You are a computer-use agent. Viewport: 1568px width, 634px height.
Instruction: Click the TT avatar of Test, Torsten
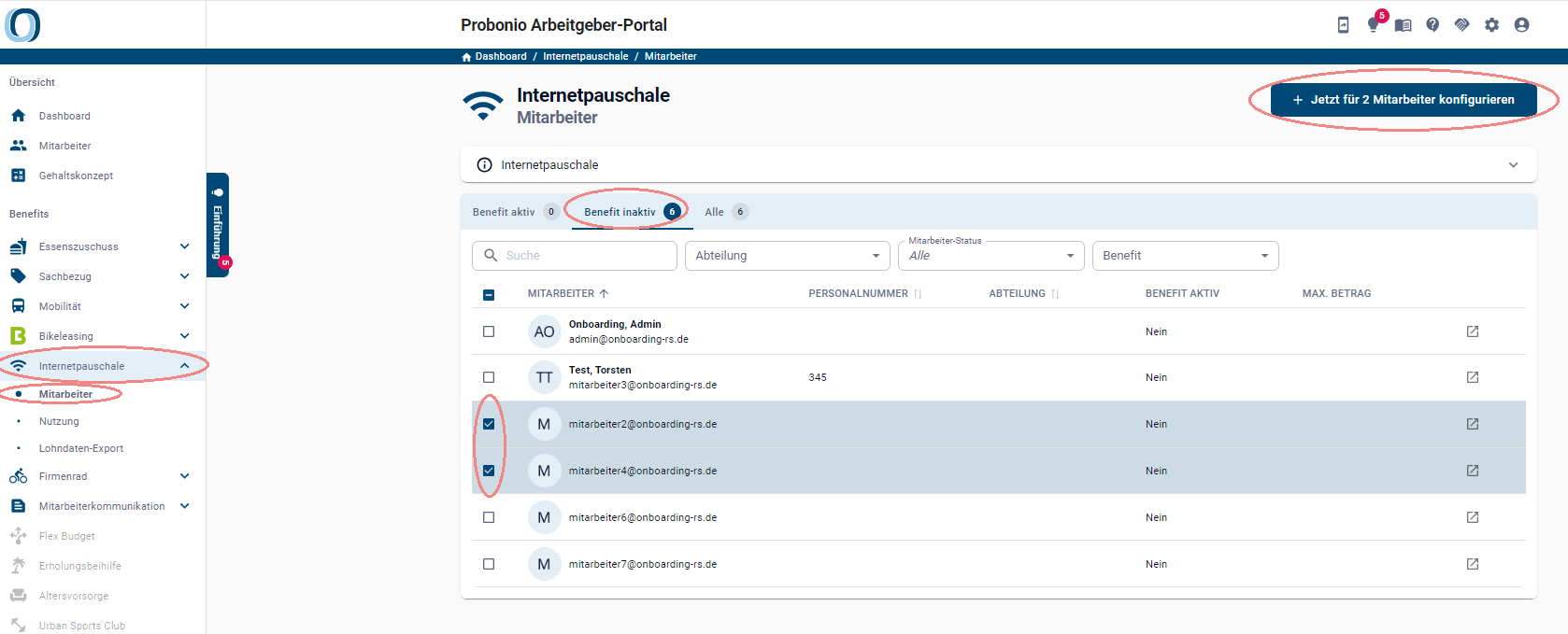[545, 377]
